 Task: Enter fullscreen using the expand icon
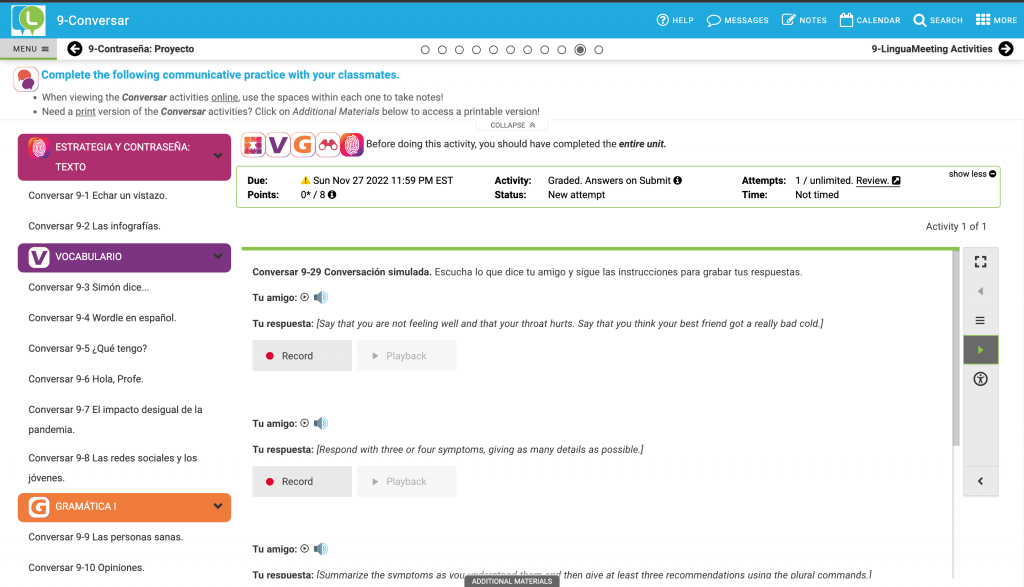click(980, 262)
